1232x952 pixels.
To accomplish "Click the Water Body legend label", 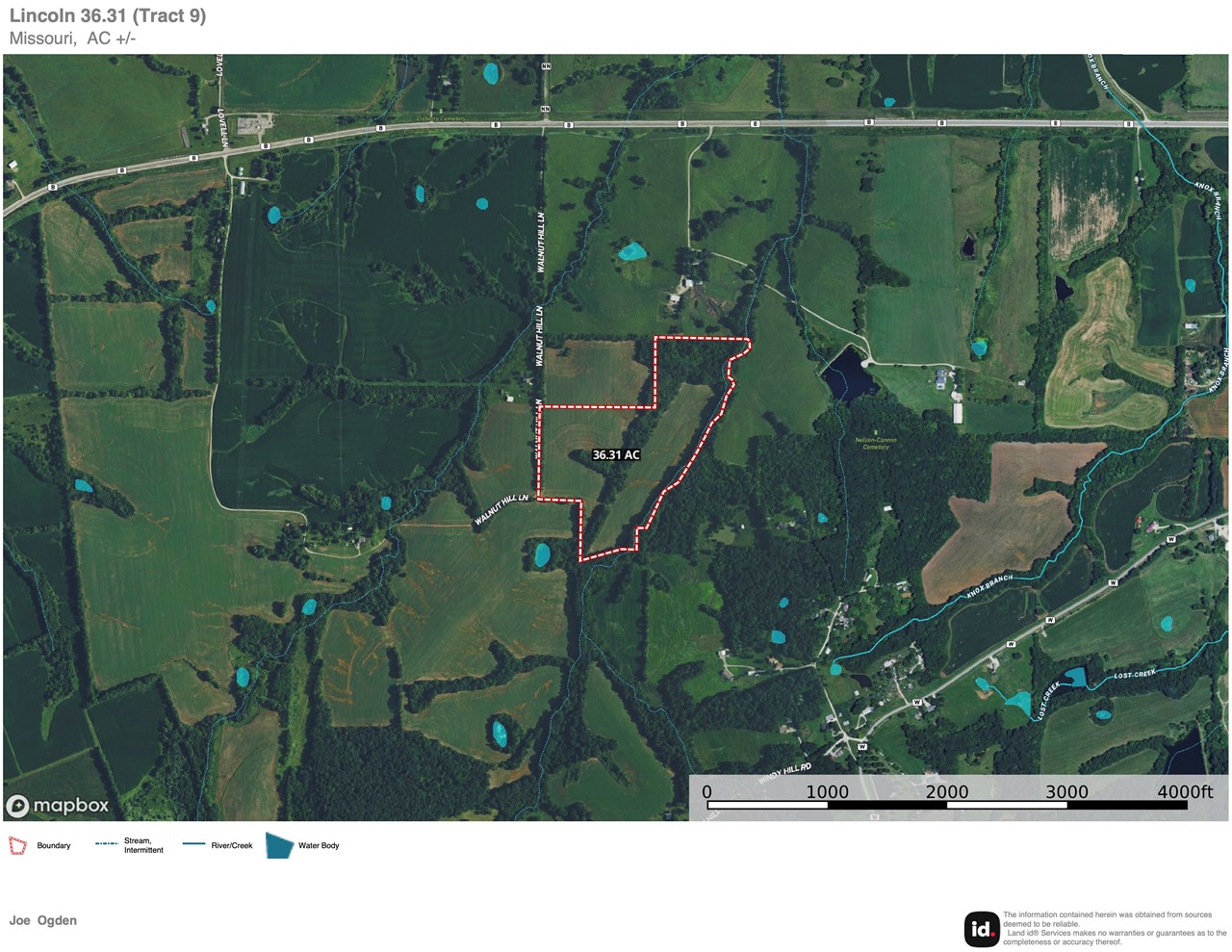I will click(319, 846).
